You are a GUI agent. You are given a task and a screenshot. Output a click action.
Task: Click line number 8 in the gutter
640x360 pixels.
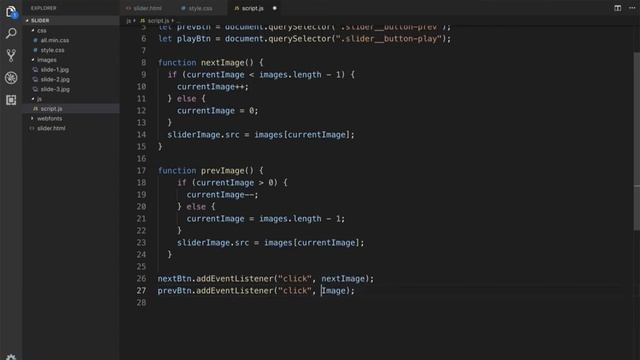pos(143,63)
